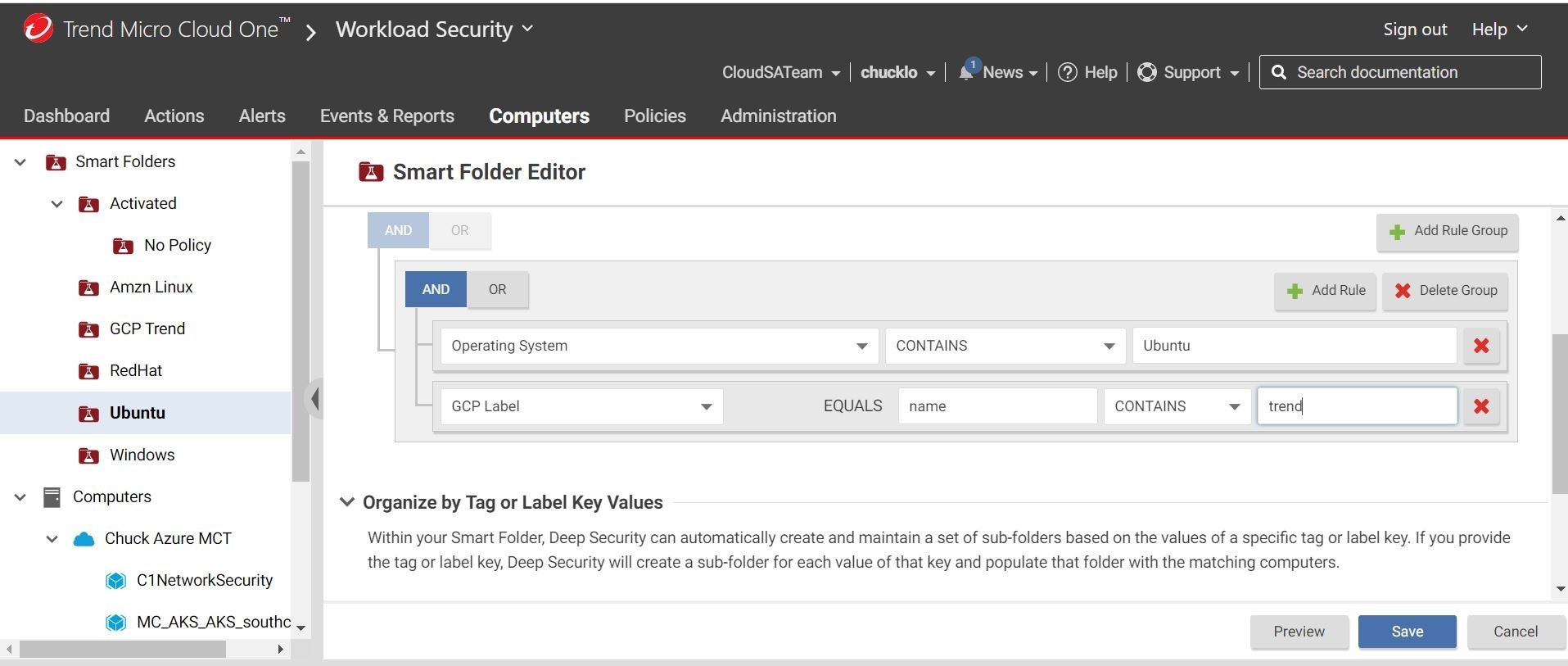
Task: Go to the Actions tab
Action: tap(174, 116)
